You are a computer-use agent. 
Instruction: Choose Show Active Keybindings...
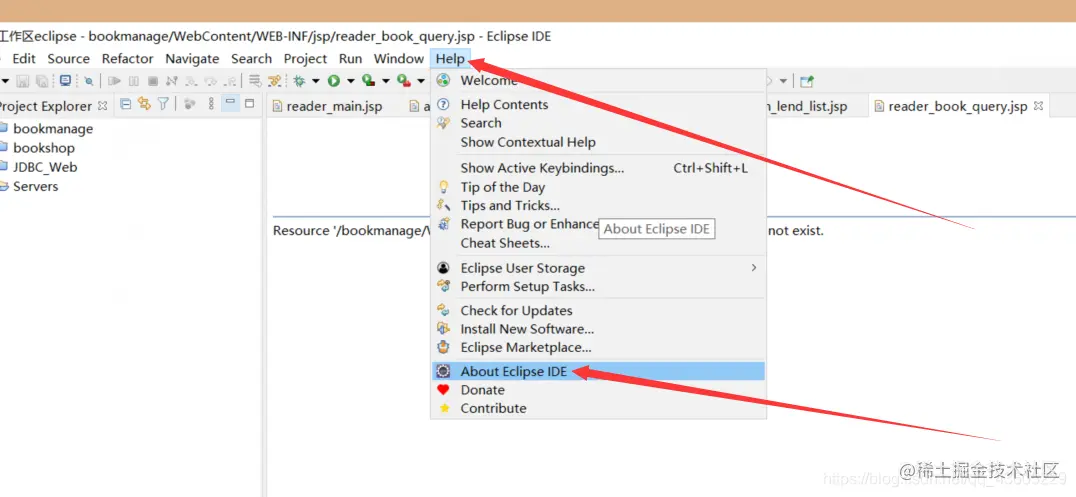(x=598, y=167)
